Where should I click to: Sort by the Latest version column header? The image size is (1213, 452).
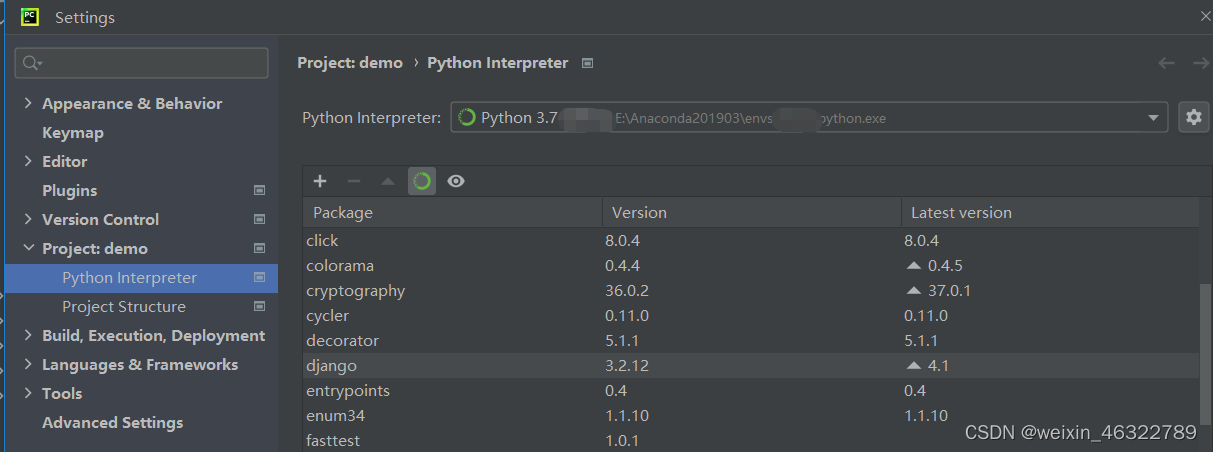[x=961, y=213]
